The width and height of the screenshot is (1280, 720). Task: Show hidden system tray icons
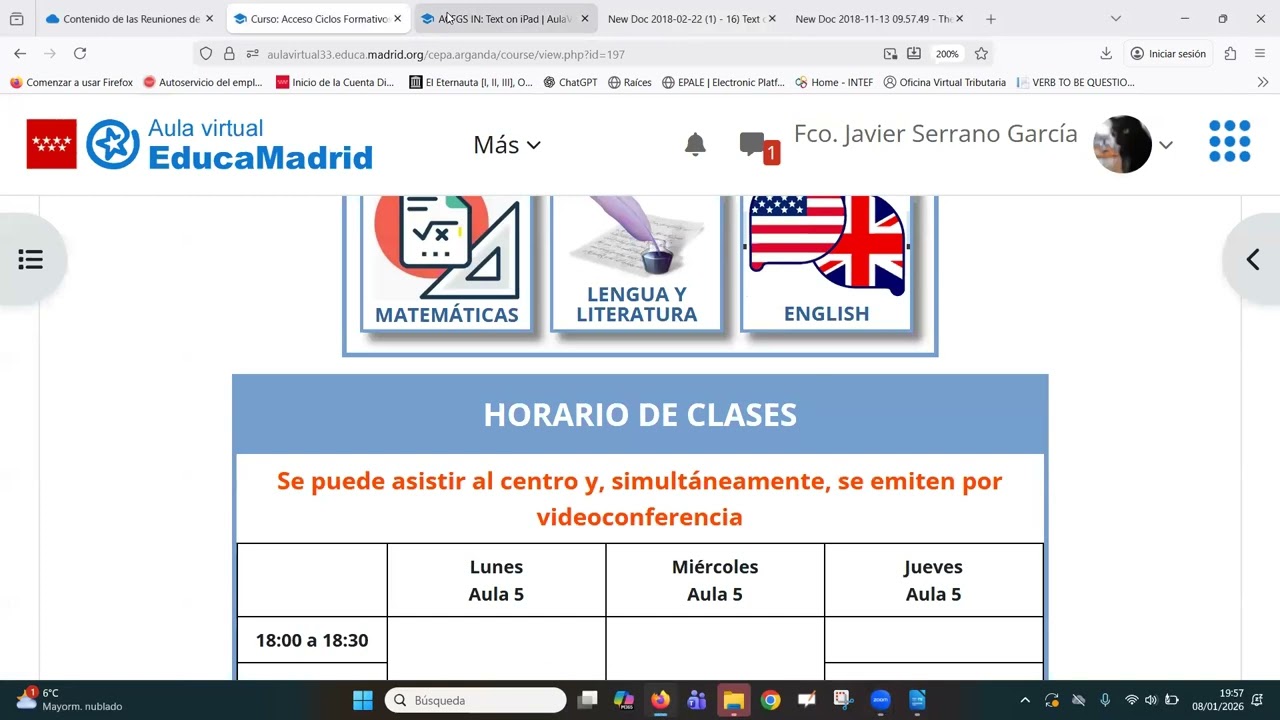click(1025, 700)
